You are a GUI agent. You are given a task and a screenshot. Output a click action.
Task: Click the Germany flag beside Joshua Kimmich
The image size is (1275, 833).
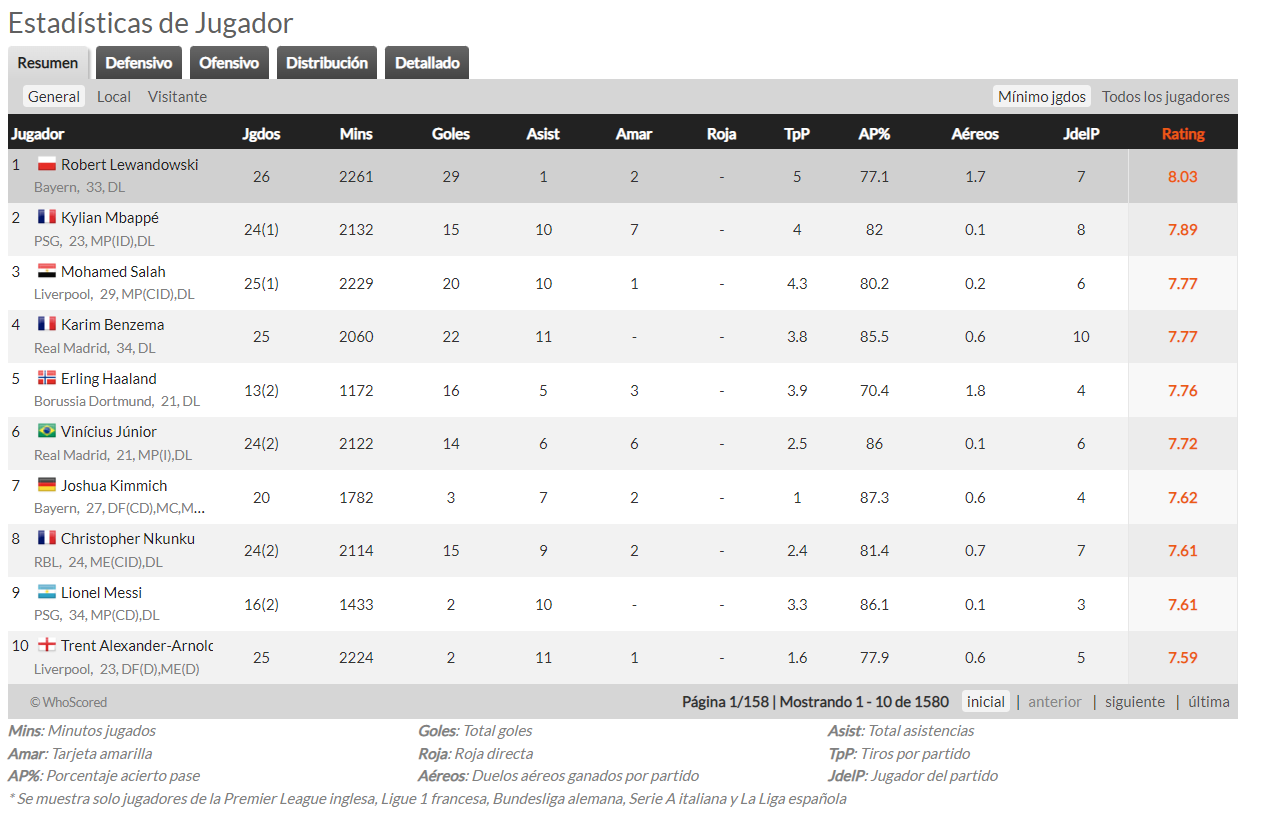pyautogui.click(x=46, y=485)
